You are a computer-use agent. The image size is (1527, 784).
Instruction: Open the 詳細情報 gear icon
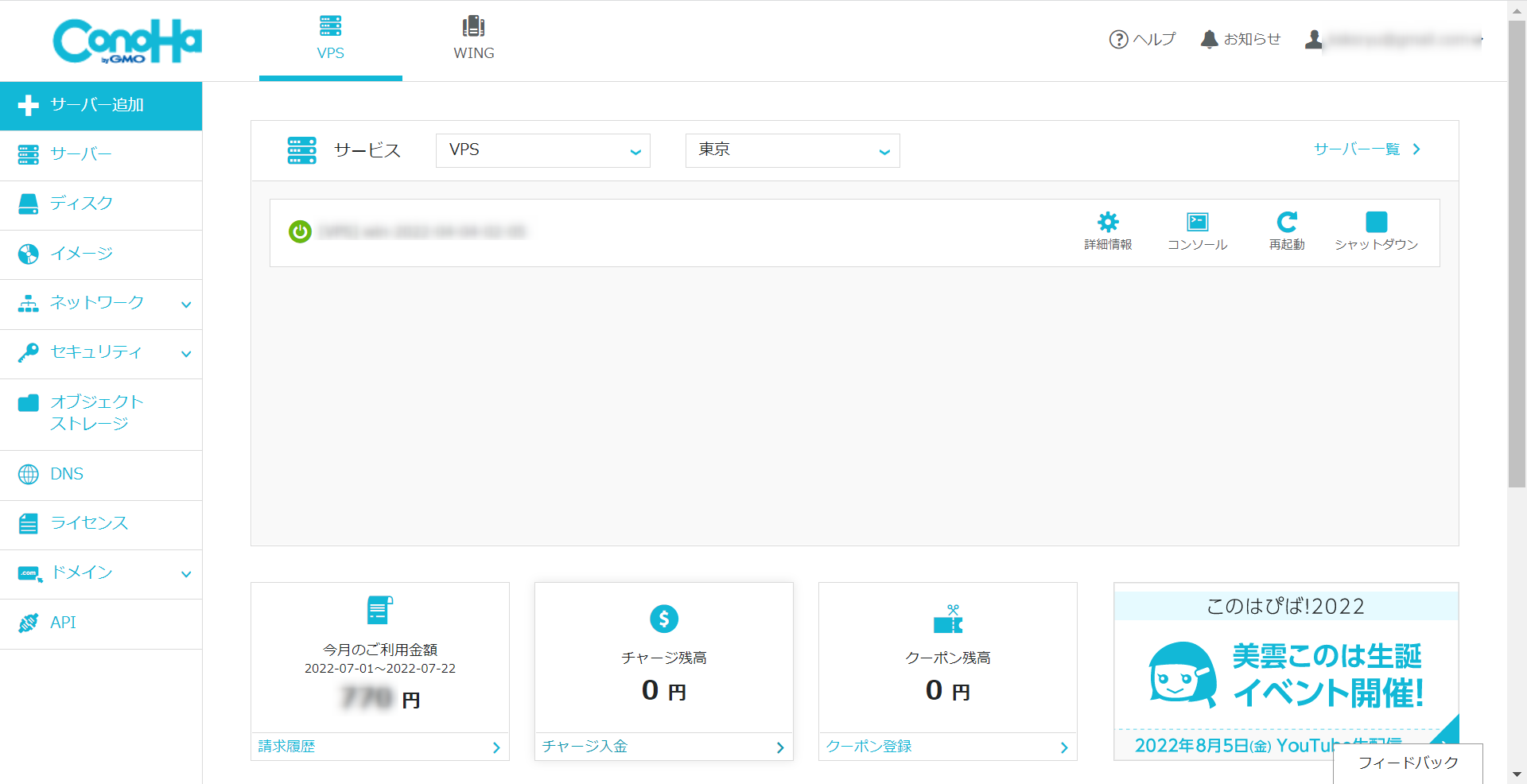[x=1108, y=221]
